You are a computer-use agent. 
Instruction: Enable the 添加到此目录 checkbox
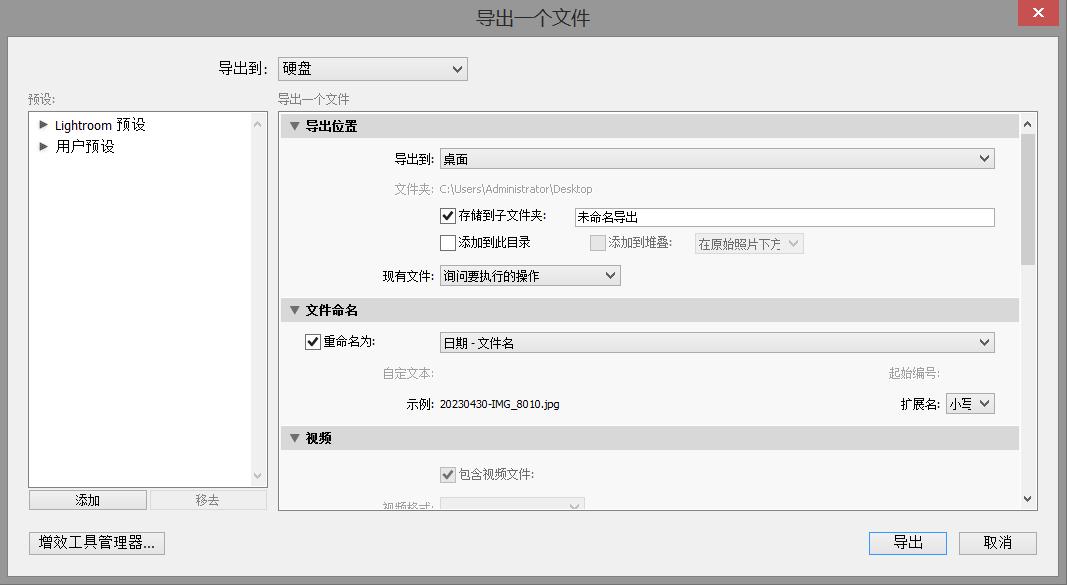point(445,242)
